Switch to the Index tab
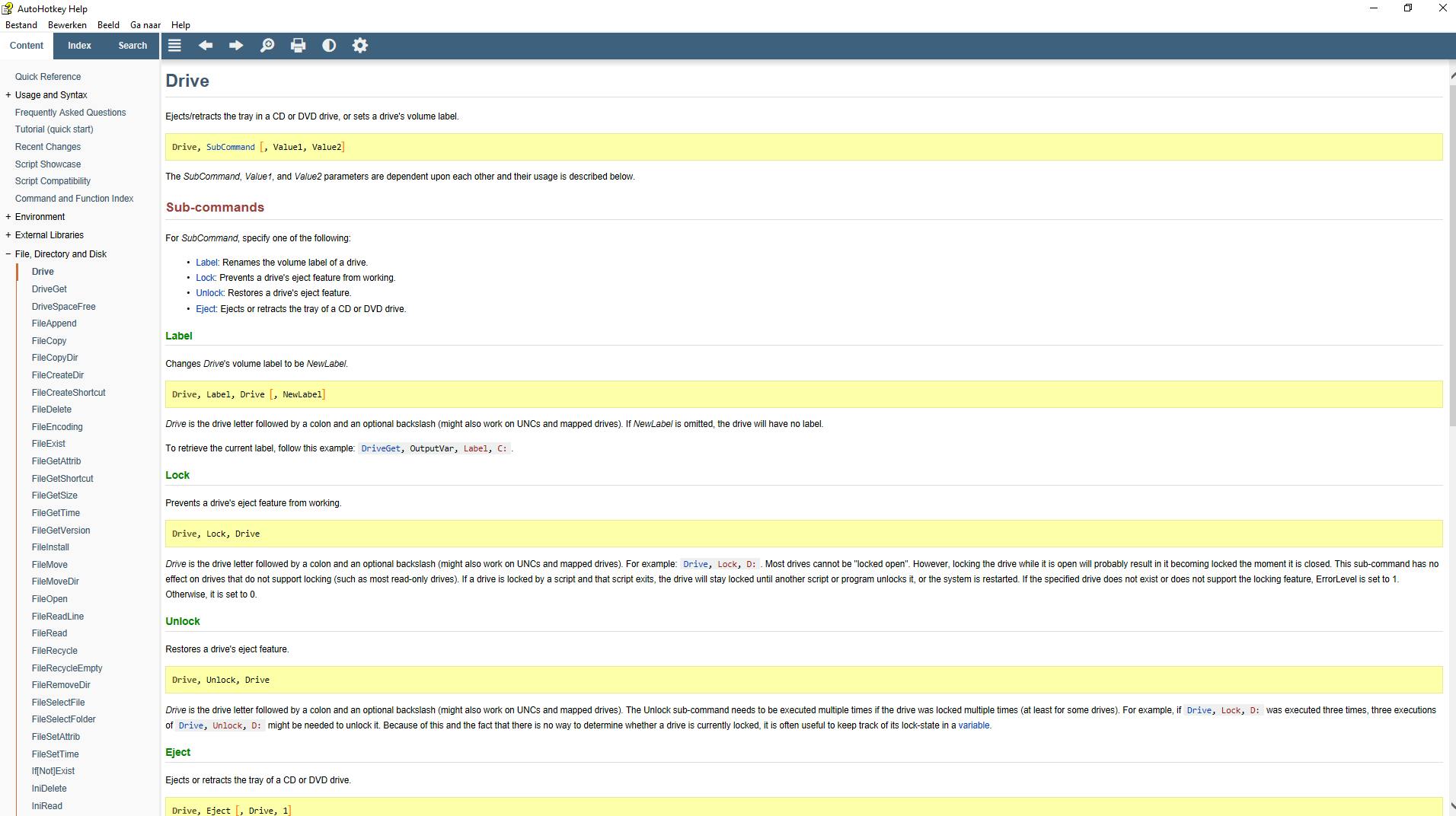 pos(79,46)
